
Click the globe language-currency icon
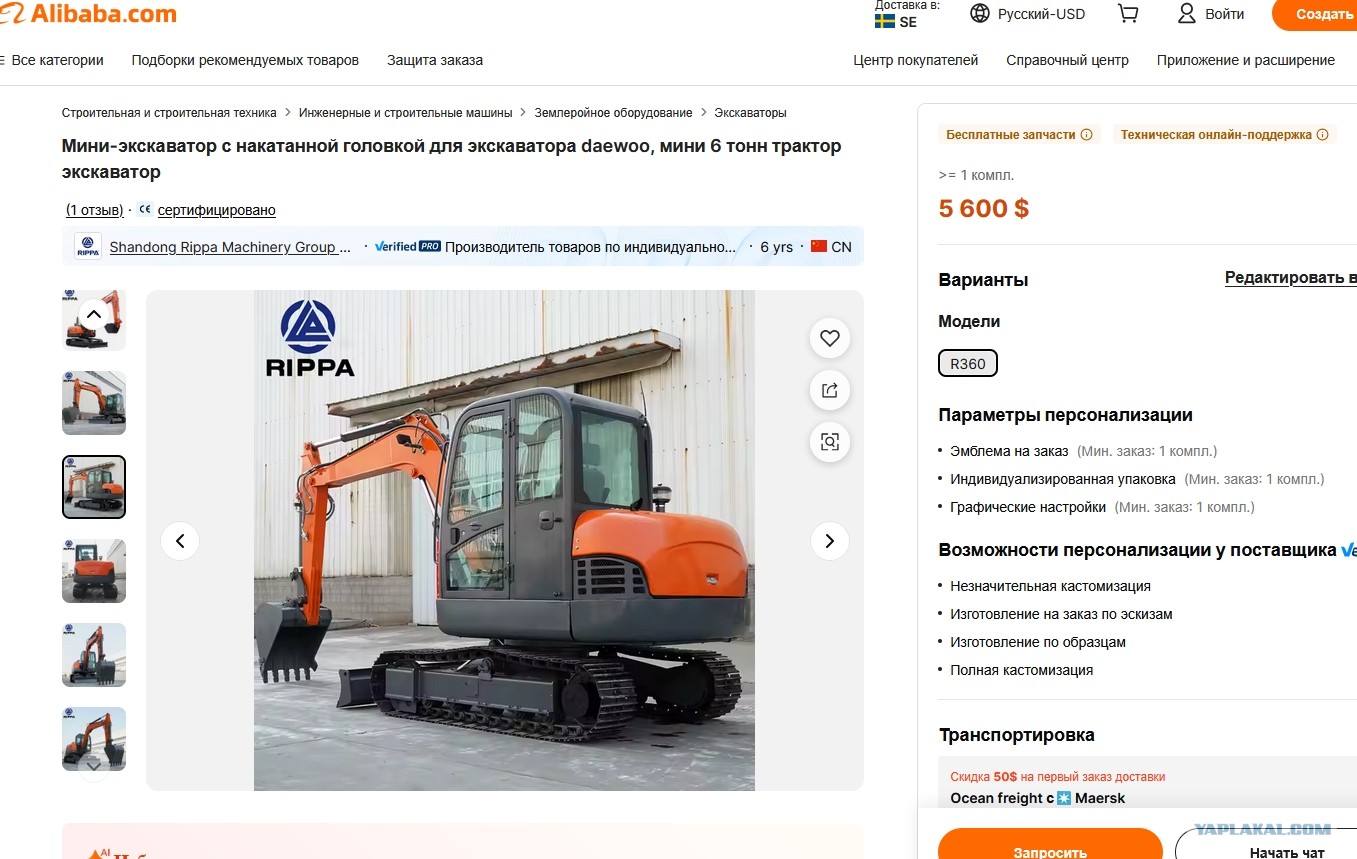pos(980,14)
